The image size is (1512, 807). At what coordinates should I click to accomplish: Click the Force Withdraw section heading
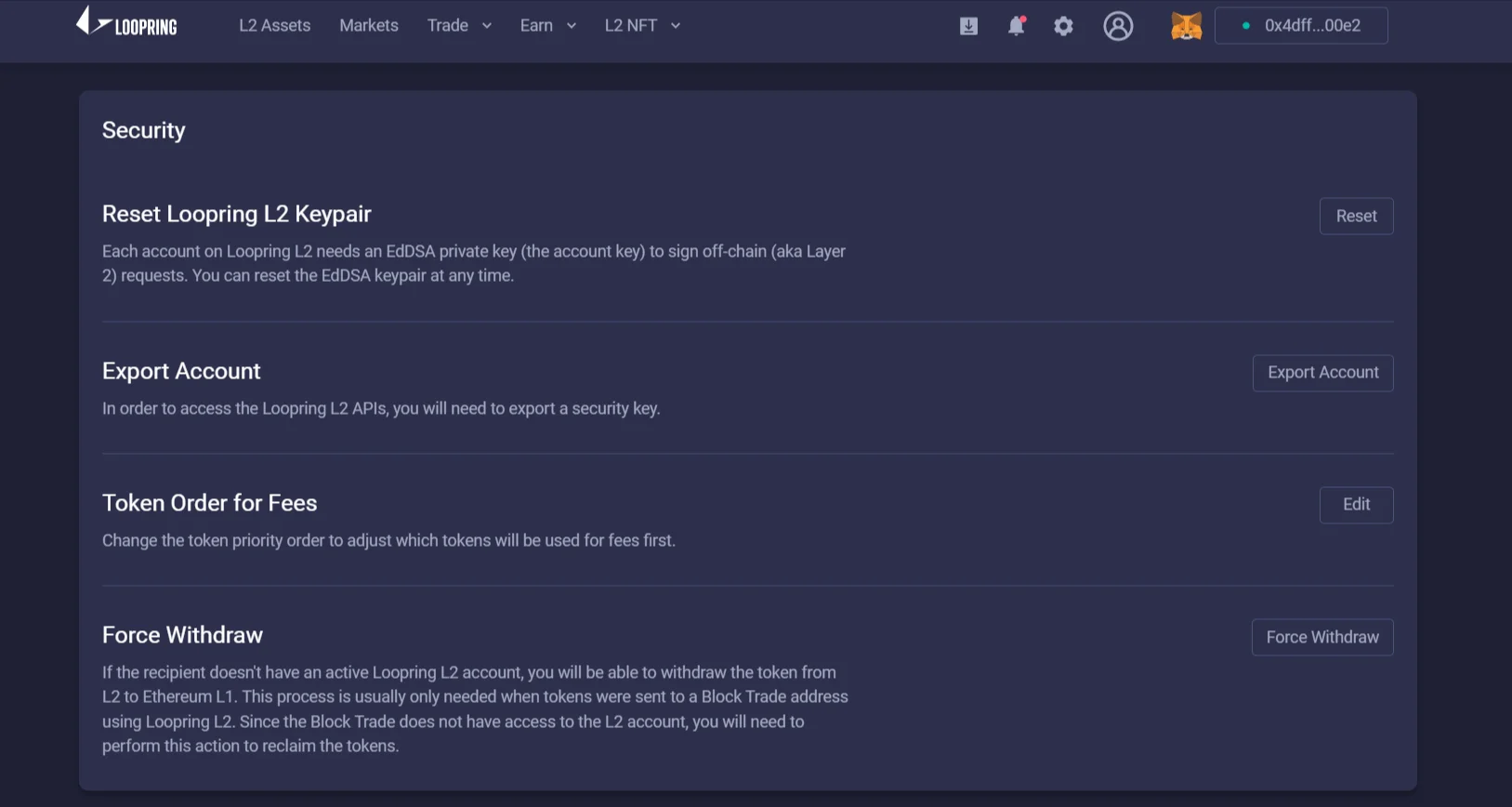(182, 635)
